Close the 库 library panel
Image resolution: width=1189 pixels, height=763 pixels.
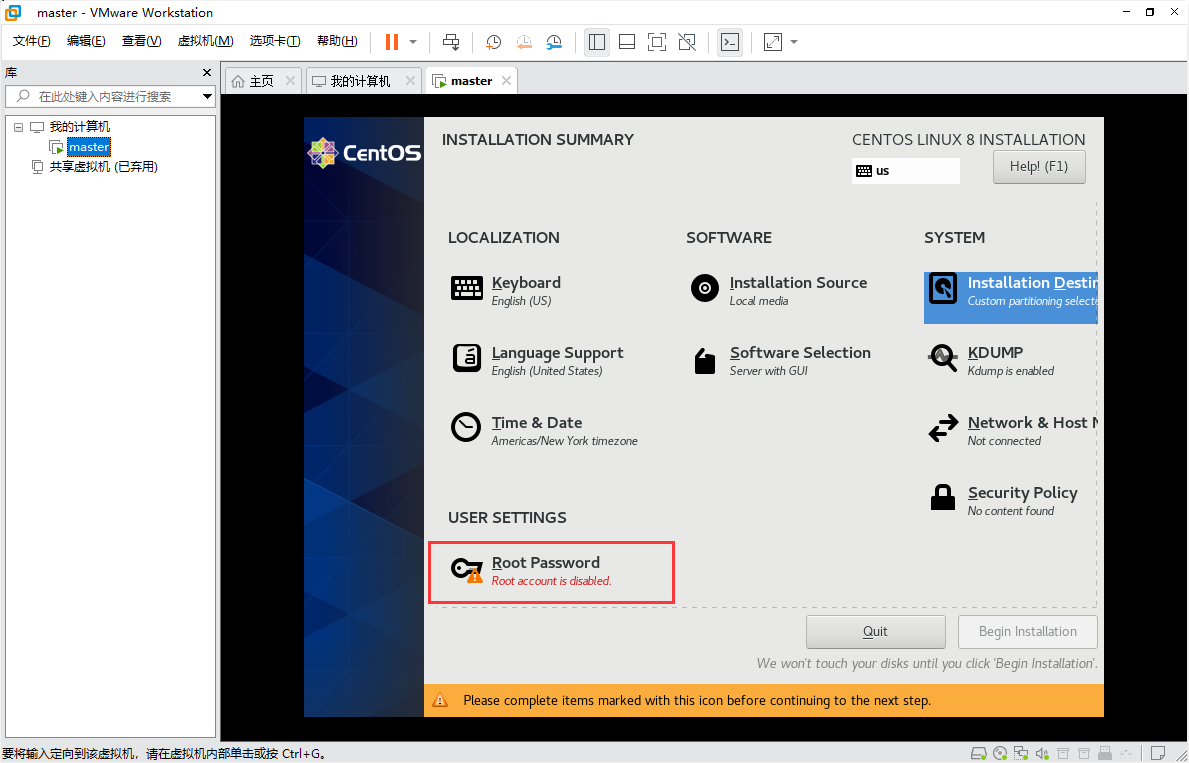207,73
